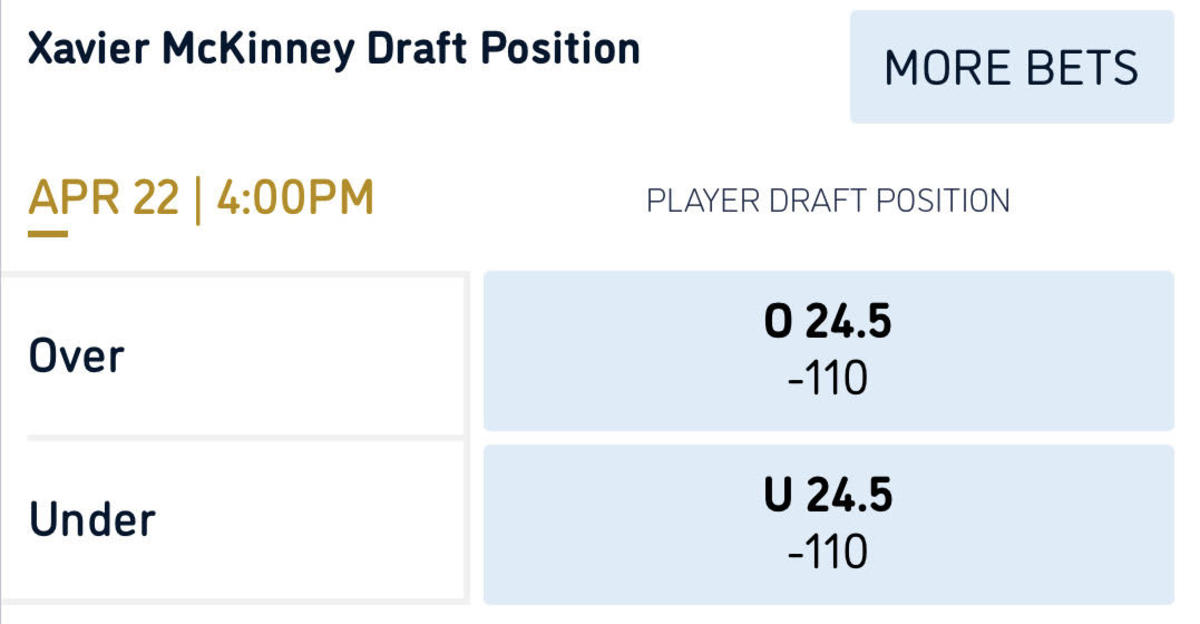
Task: Click the gold underline beneath APR
Action: tap(48, 234)
